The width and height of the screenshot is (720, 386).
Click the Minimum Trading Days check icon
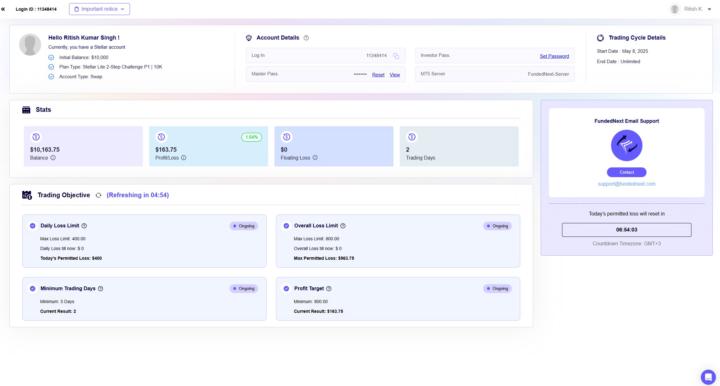[33, 289]
